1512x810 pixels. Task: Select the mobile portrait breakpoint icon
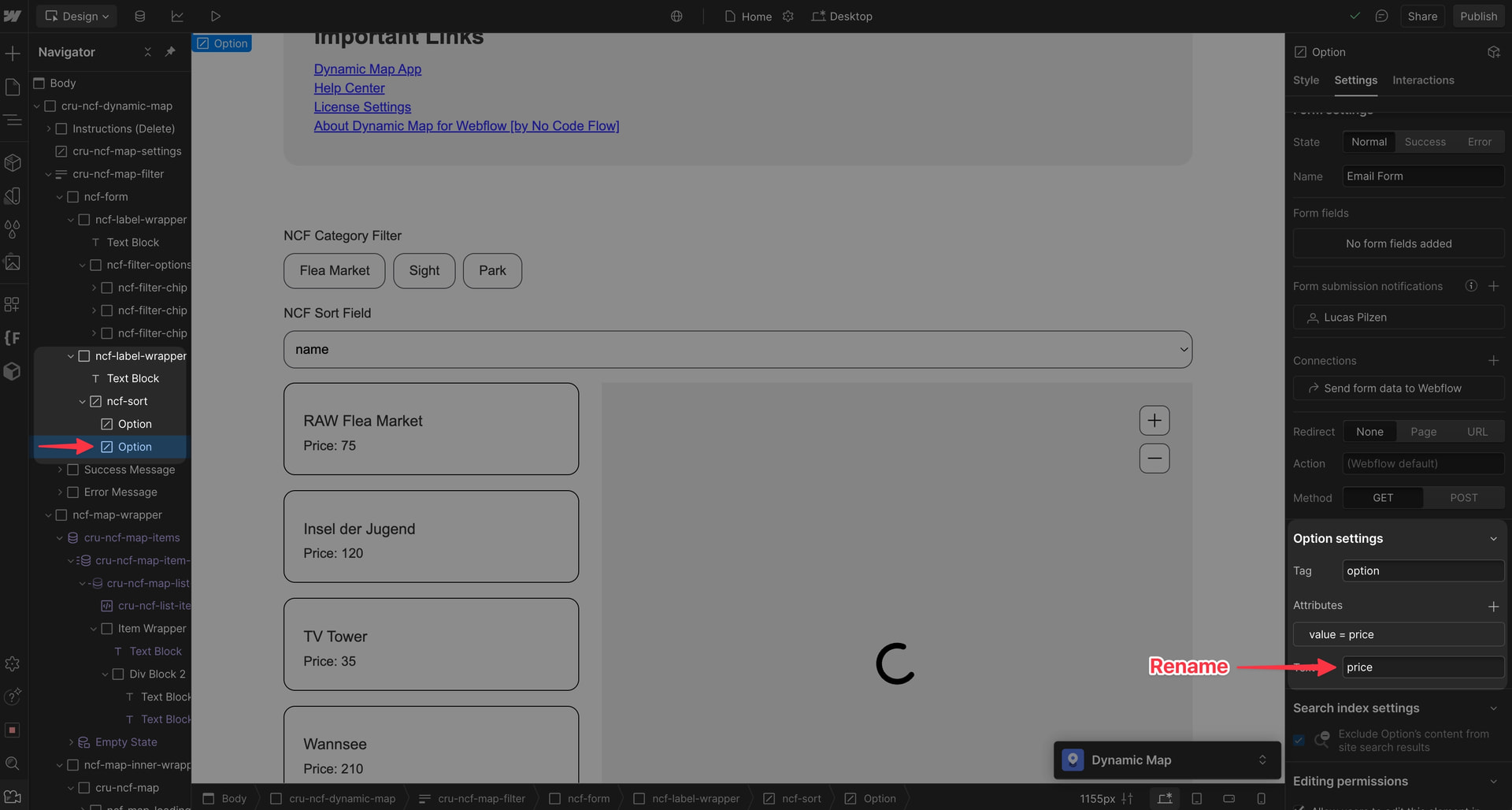(x=1262, y=798)
